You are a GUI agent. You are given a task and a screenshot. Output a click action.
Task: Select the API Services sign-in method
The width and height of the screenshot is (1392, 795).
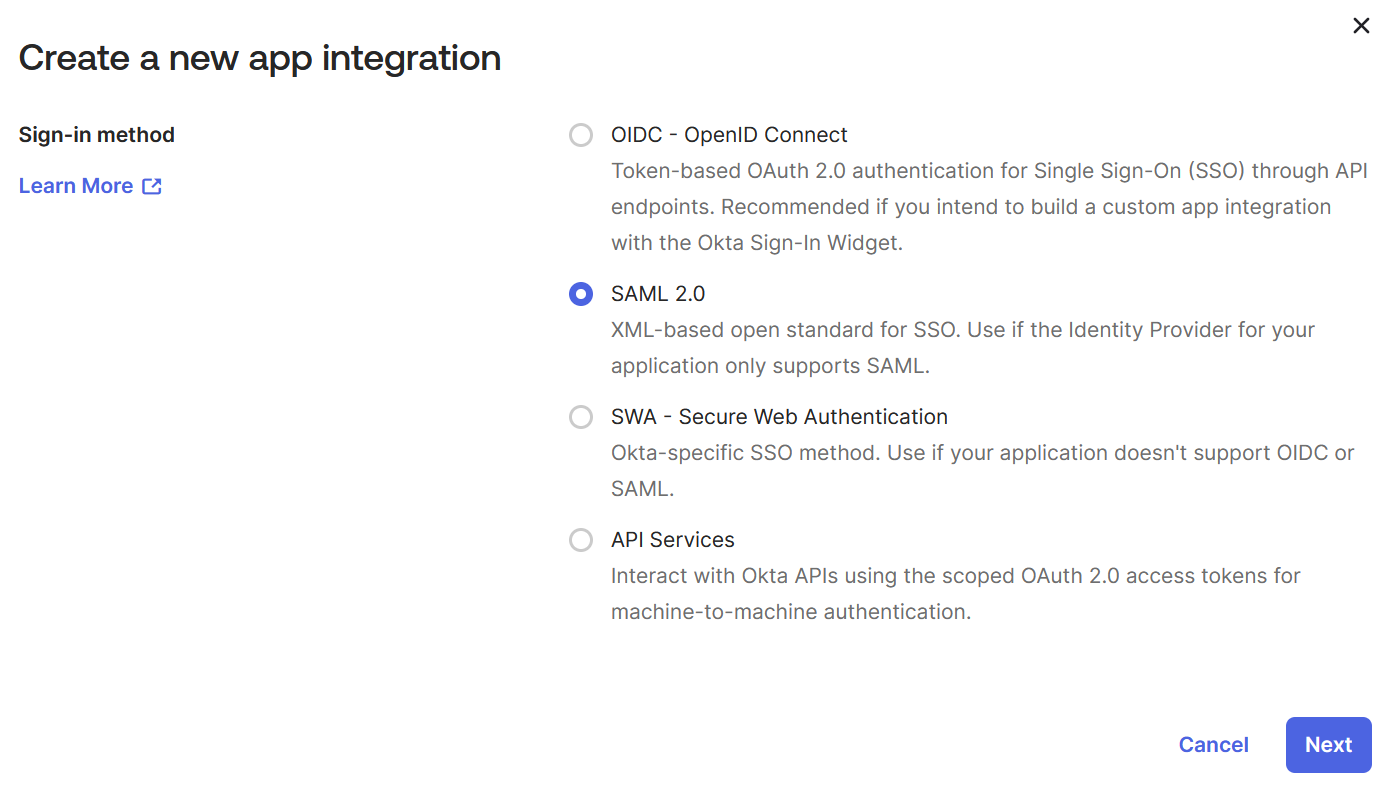581,540
